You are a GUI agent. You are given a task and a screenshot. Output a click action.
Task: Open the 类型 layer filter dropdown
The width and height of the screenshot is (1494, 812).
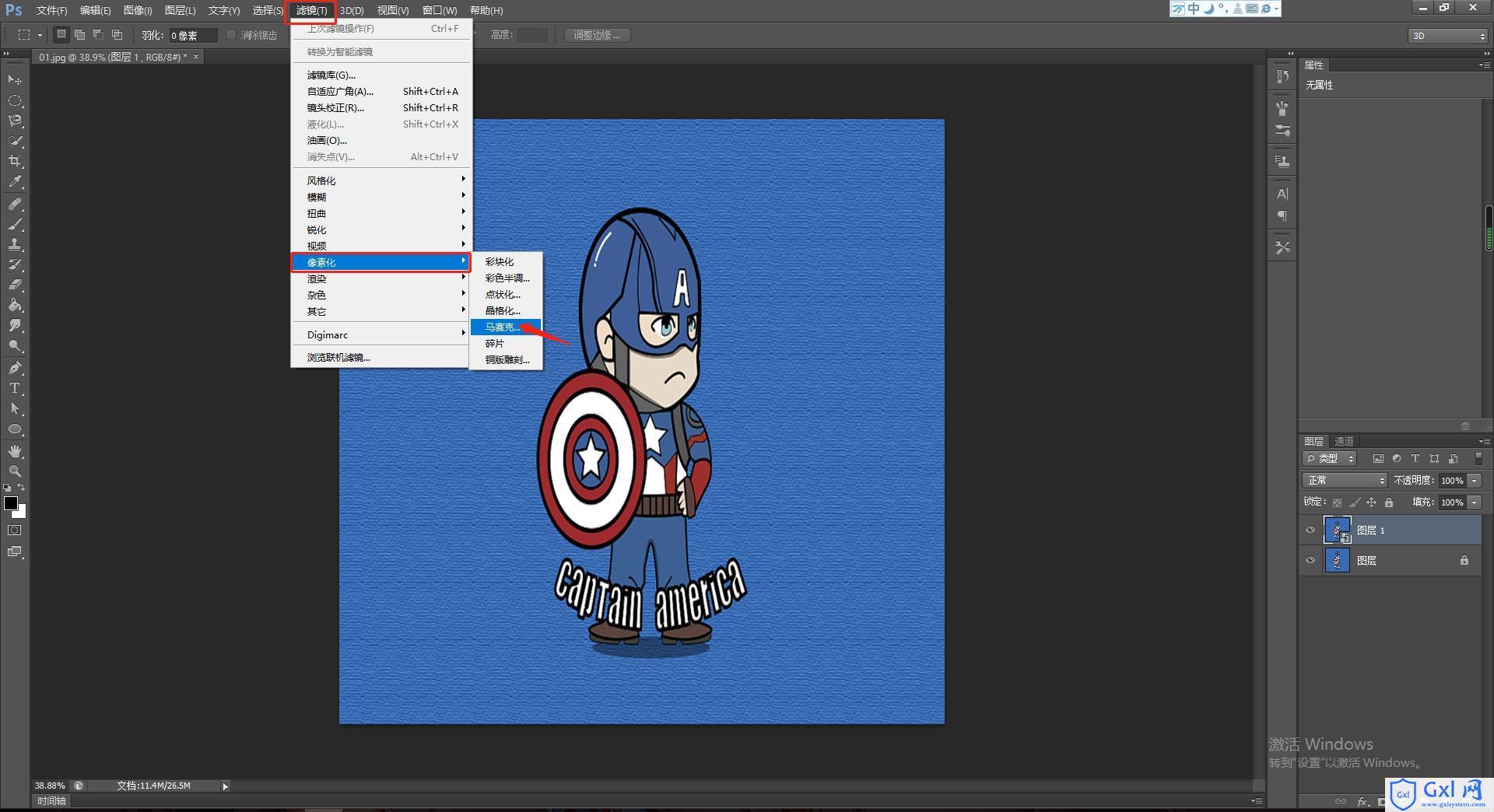1331,459
